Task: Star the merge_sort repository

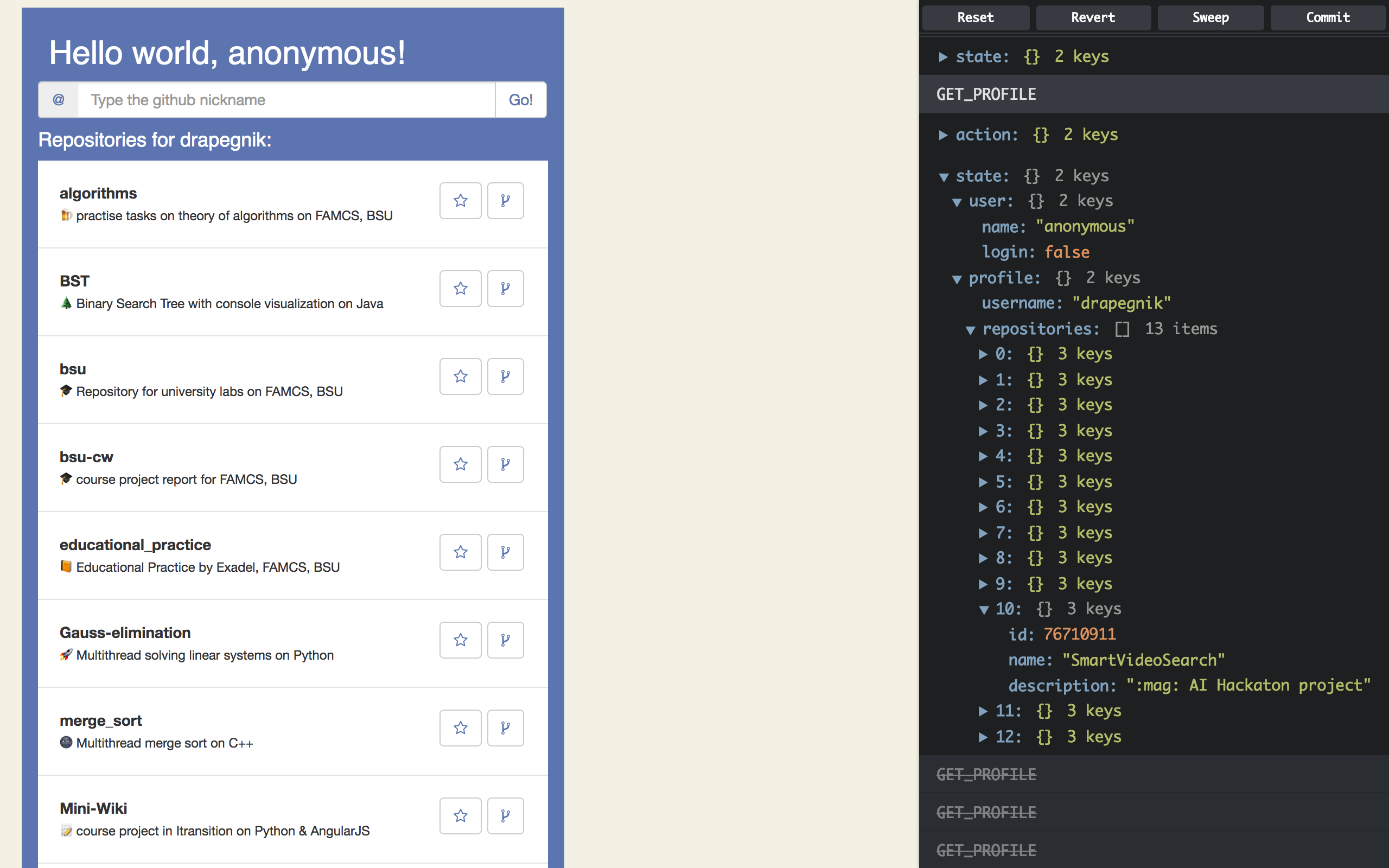Action: point(460,727)
